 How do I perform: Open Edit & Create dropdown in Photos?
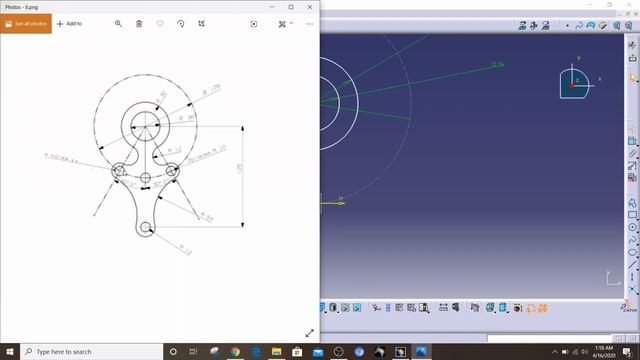tap(285, 24)
